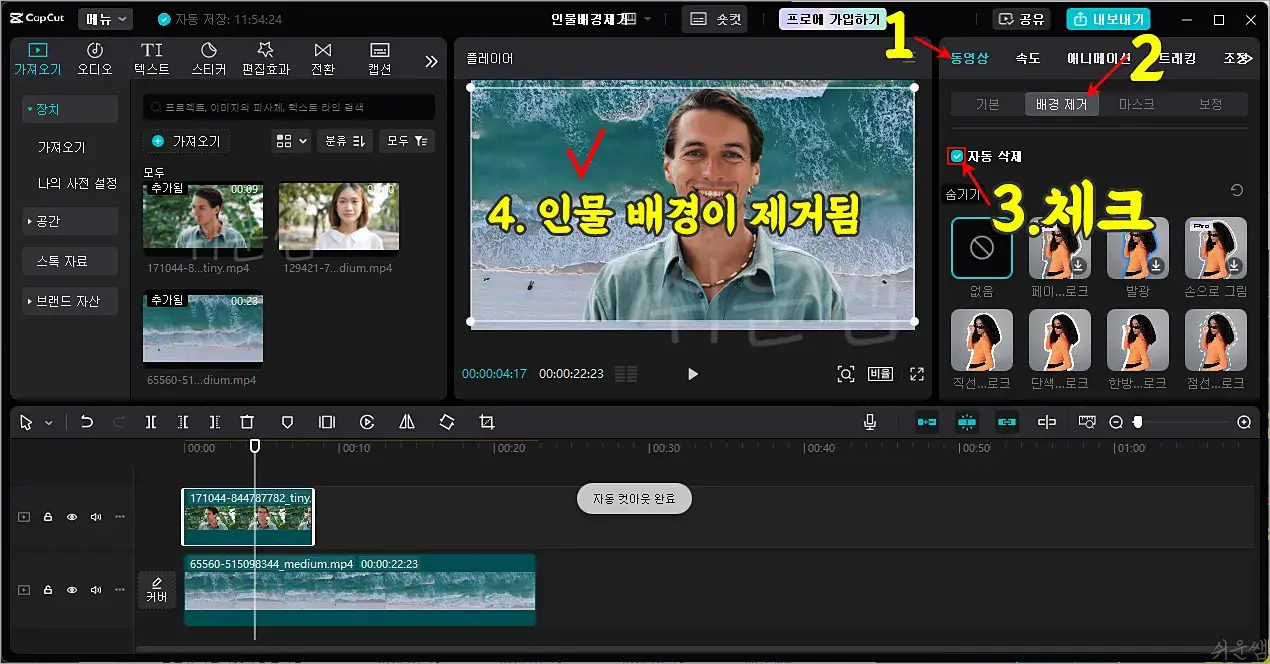
Task: Open the 텍스트 tab
Action: tap(151, 58)
